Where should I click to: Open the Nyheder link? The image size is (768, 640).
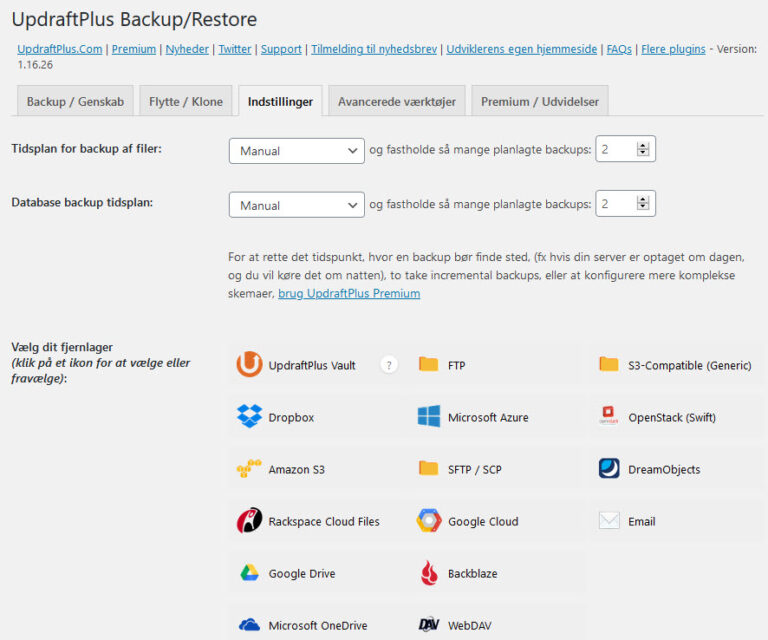(187, 49)
